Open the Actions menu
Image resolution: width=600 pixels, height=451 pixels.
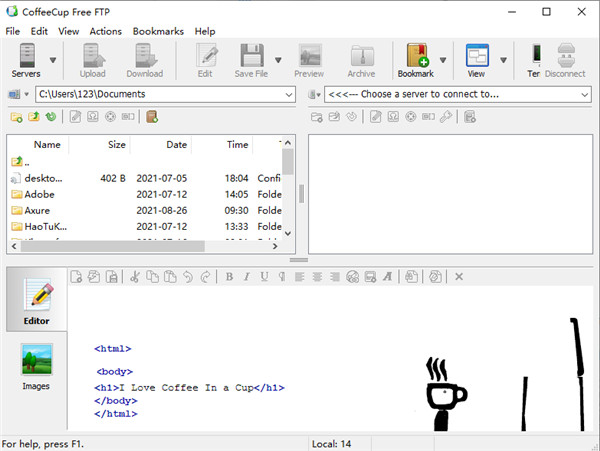point(106,31)
